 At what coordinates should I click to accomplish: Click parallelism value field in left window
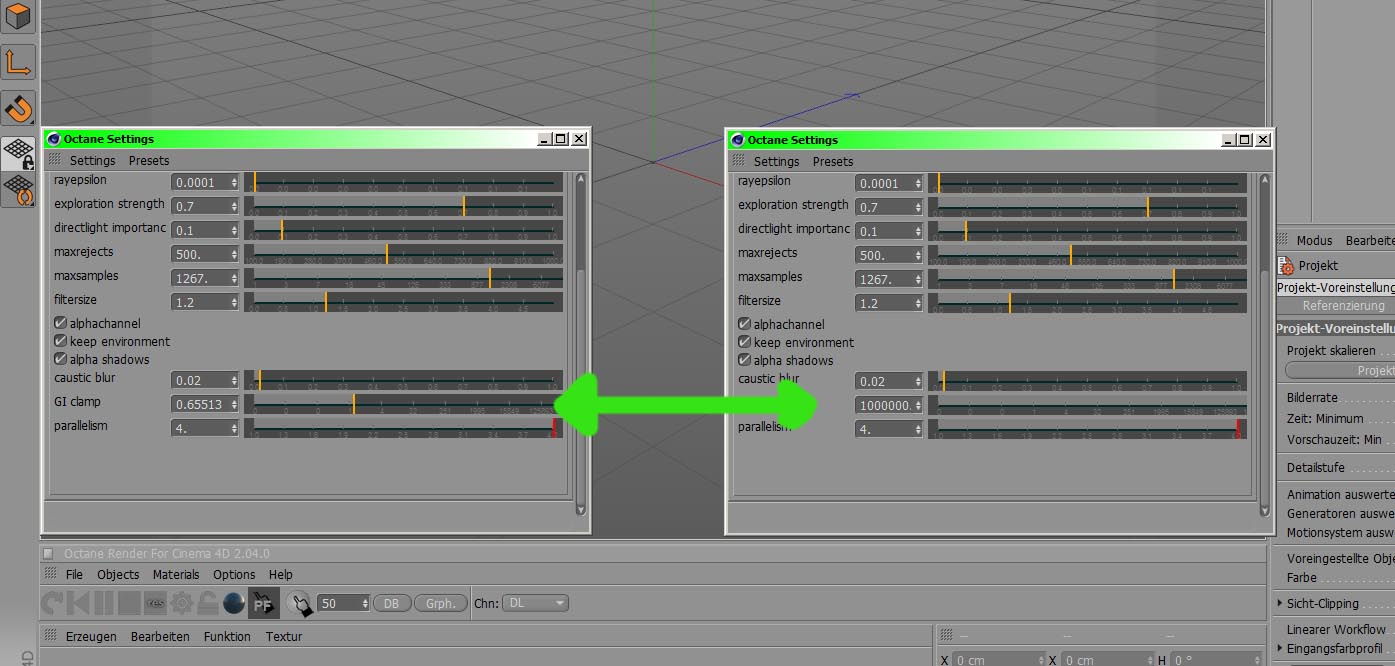[x=205, y=428]
